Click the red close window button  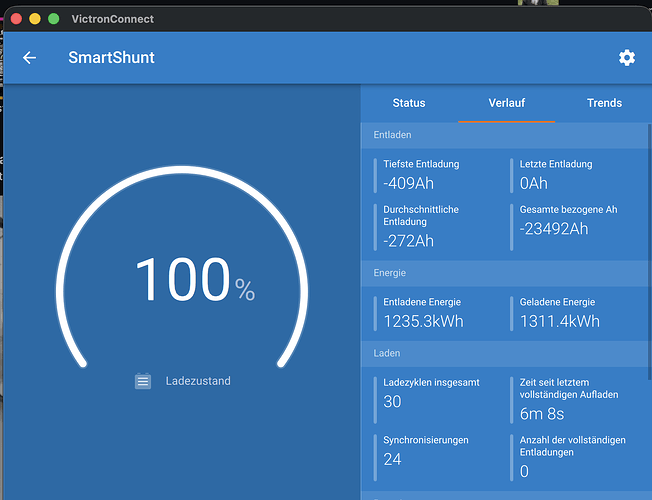[x=16, y=19]
